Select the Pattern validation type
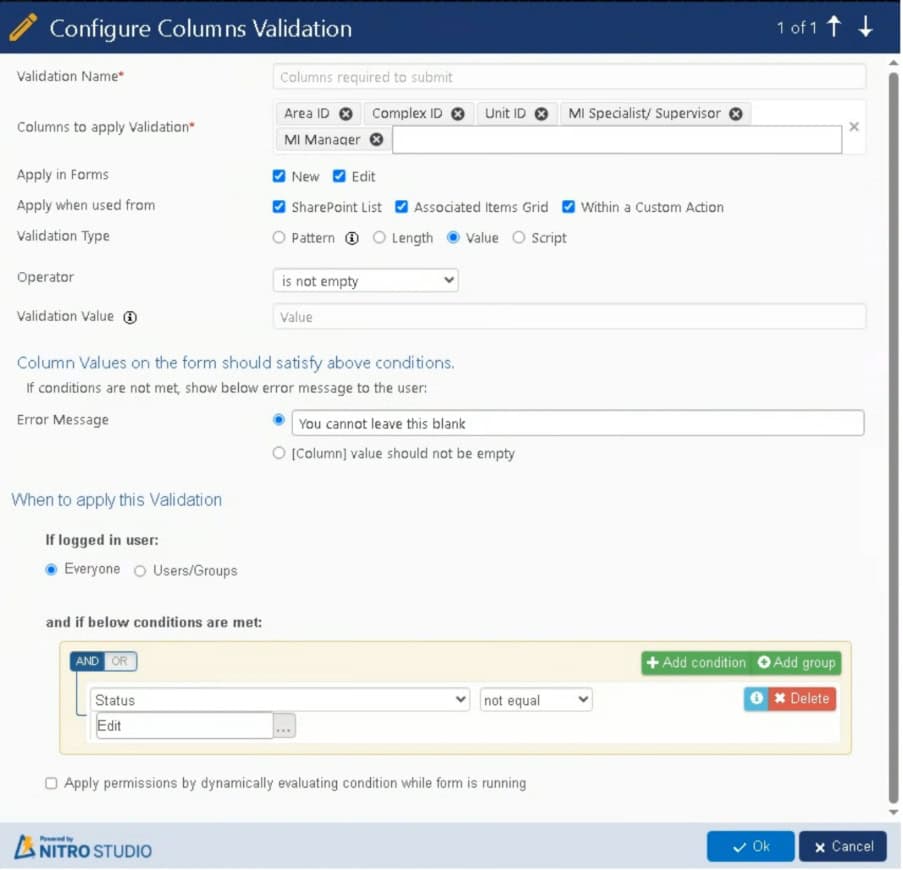This screenshot has height=870, width=903. click(279, 237)
